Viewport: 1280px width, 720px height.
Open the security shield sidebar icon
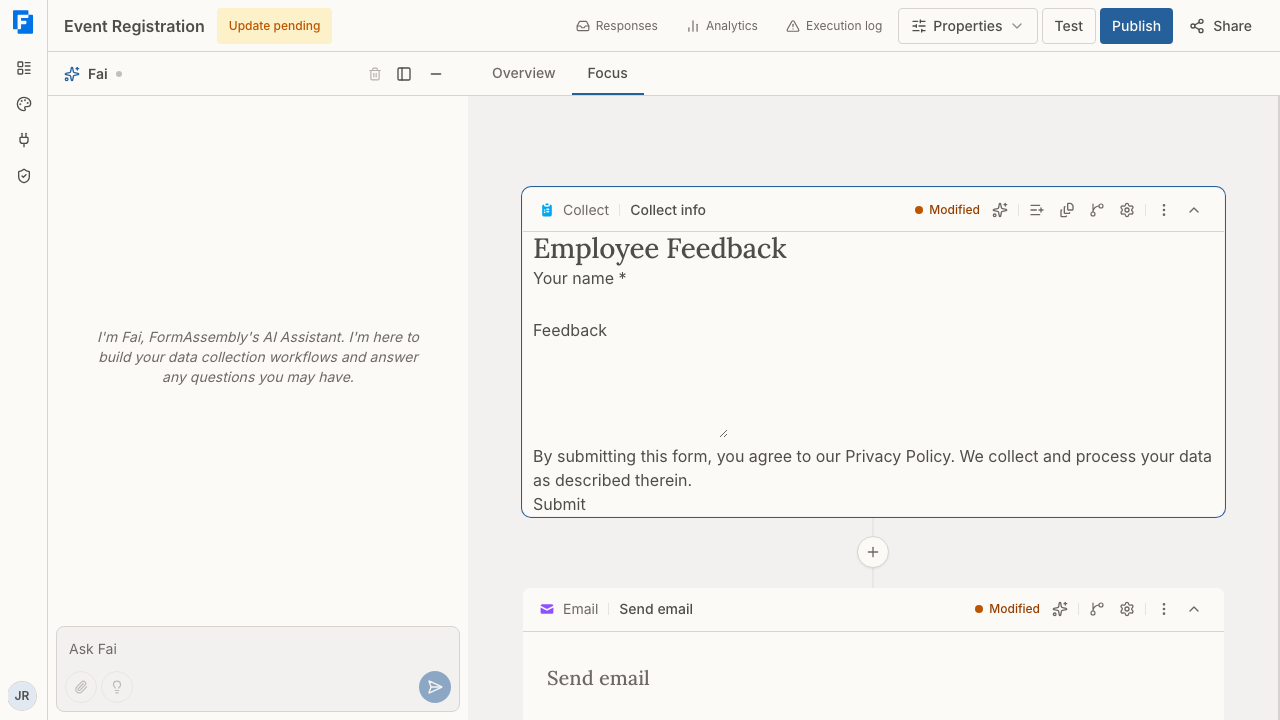(x=24, y=176)
